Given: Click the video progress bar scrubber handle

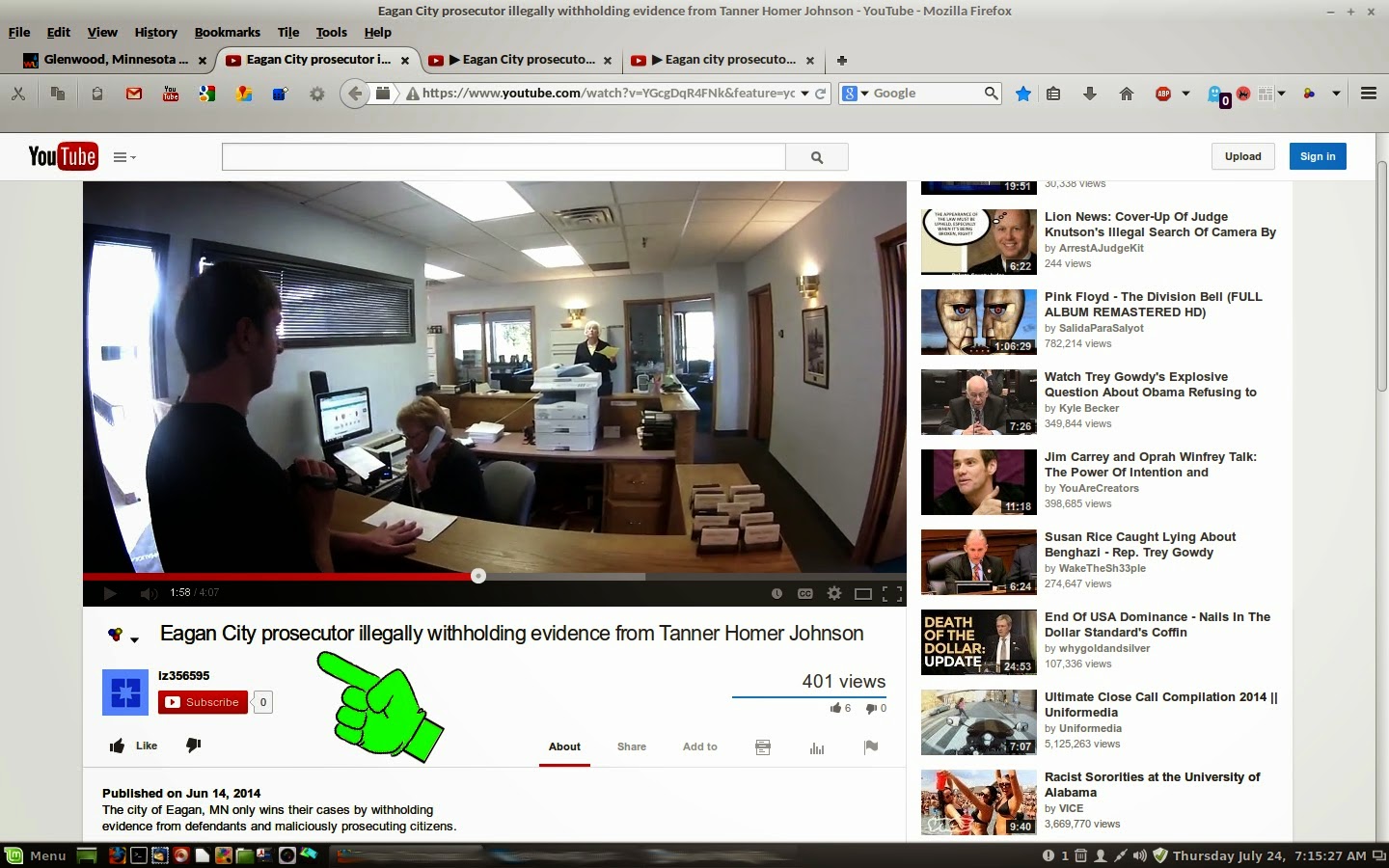Looking at the screenshot, I should [478, 576].
